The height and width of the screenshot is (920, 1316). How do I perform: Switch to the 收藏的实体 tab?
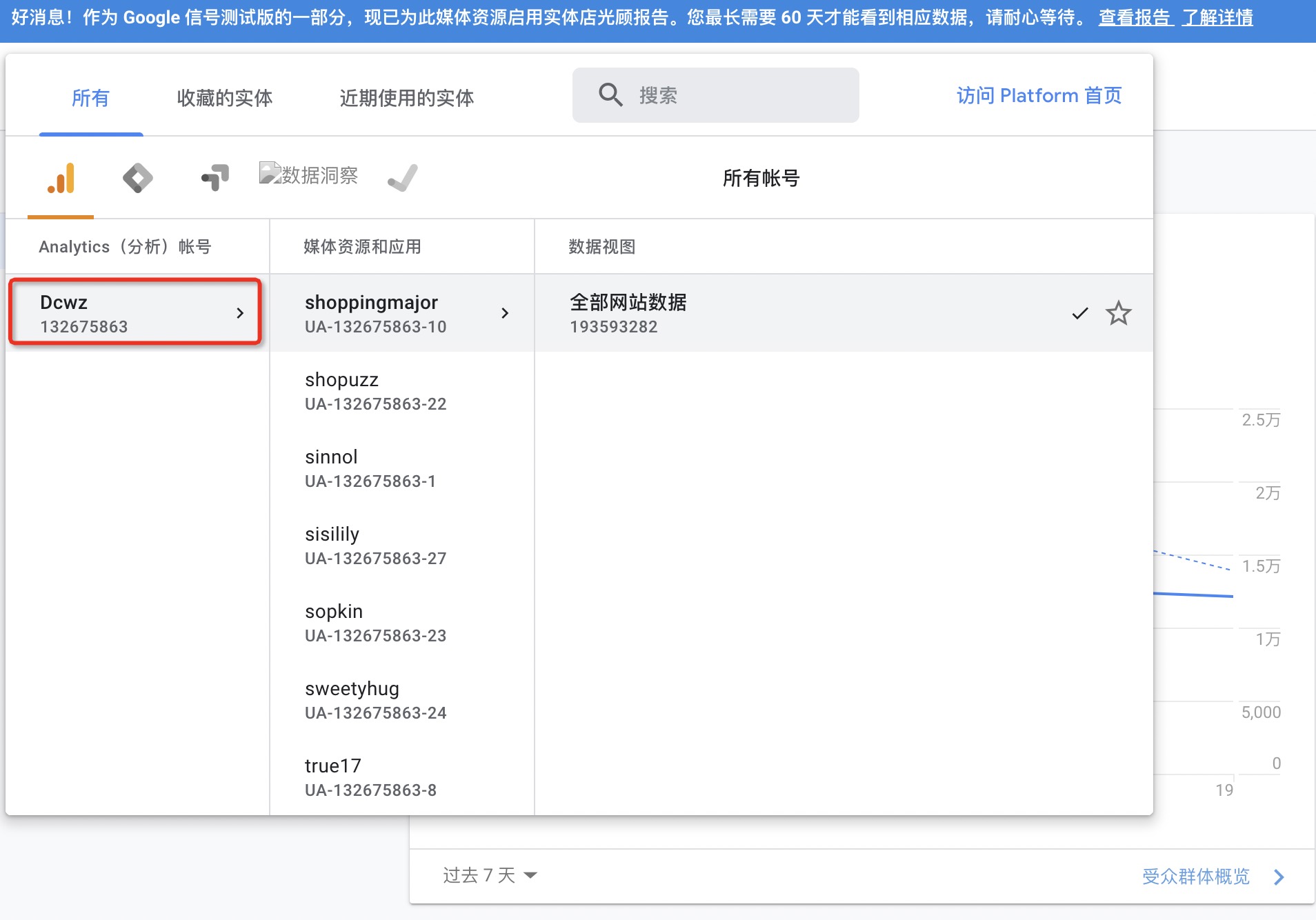[x=224, y=98]
